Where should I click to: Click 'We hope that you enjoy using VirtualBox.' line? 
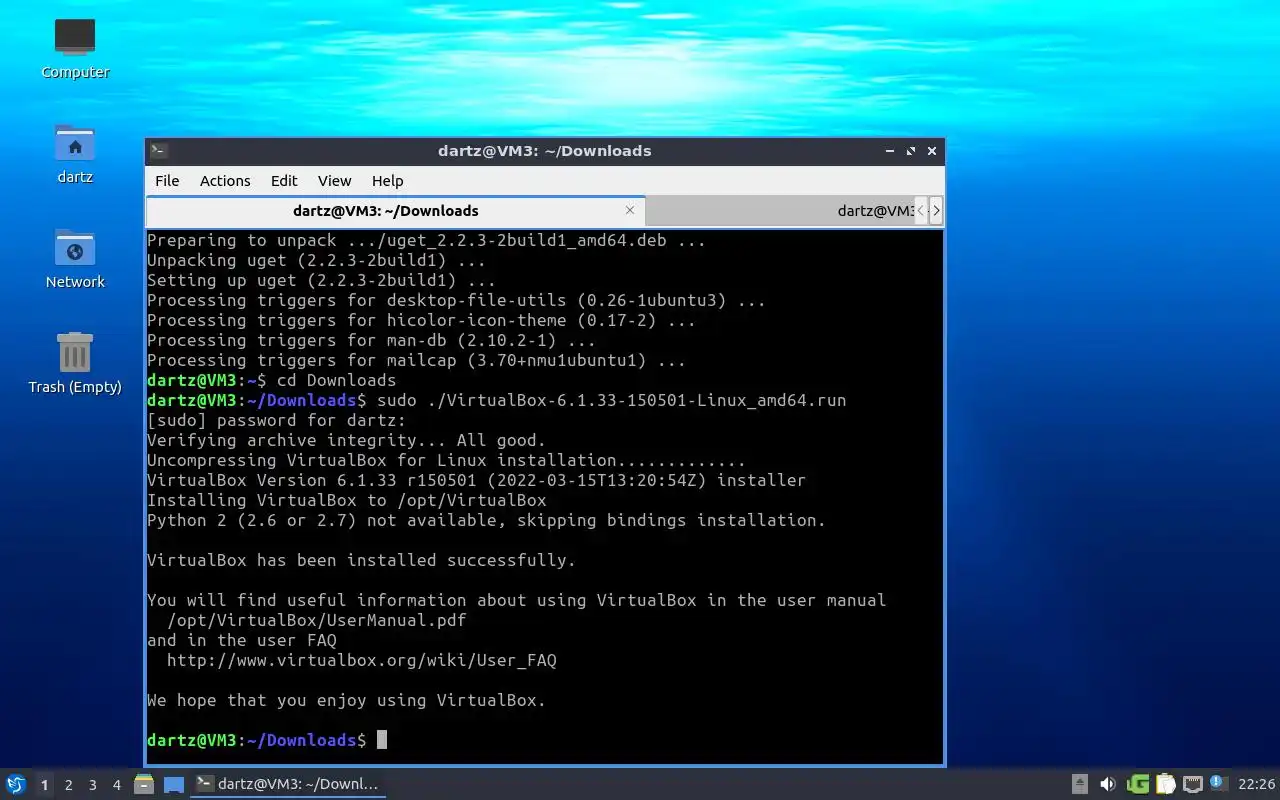click(x=347, y=700)
